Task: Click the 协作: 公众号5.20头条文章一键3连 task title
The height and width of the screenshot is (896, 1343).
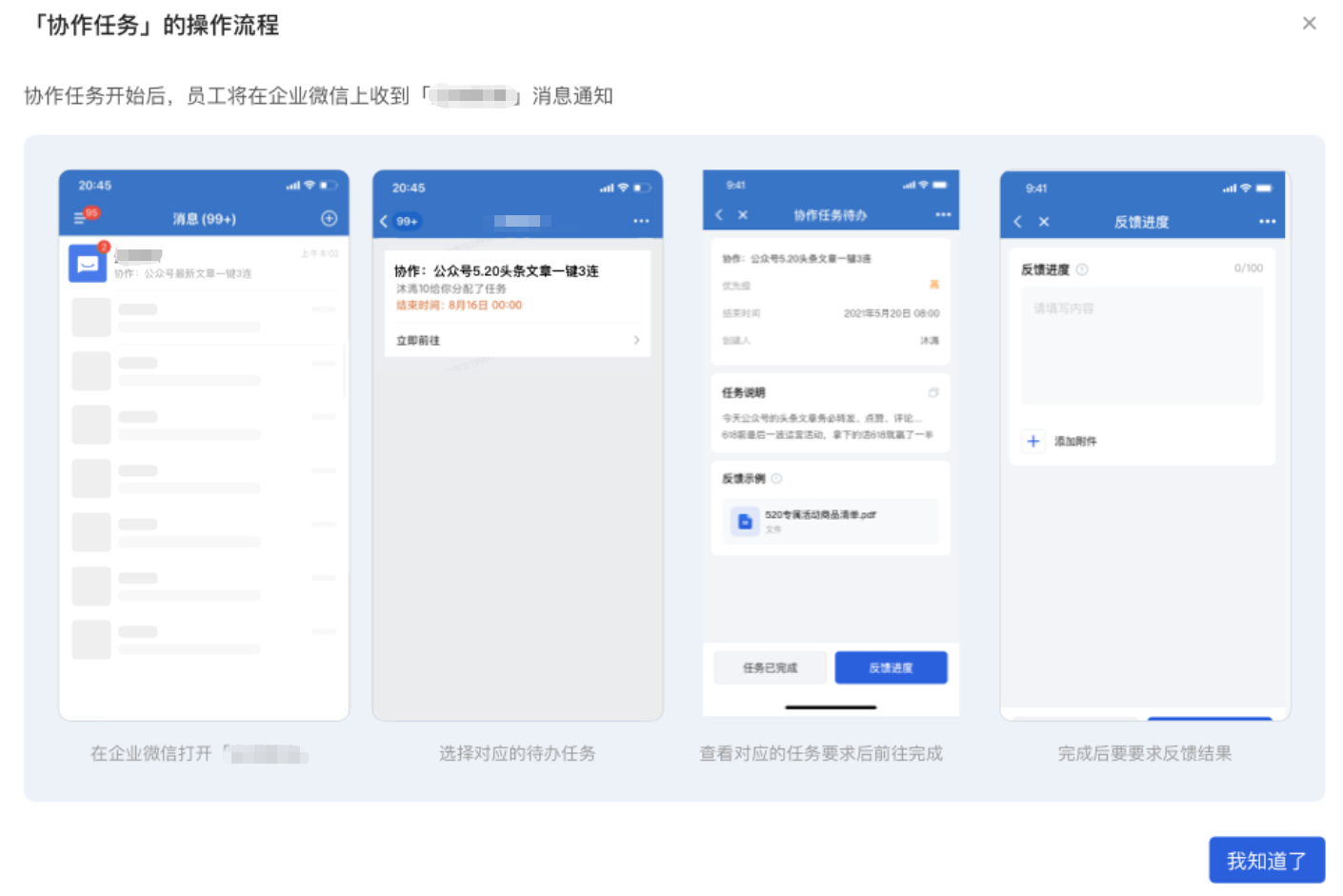Action: coord(497,271)
